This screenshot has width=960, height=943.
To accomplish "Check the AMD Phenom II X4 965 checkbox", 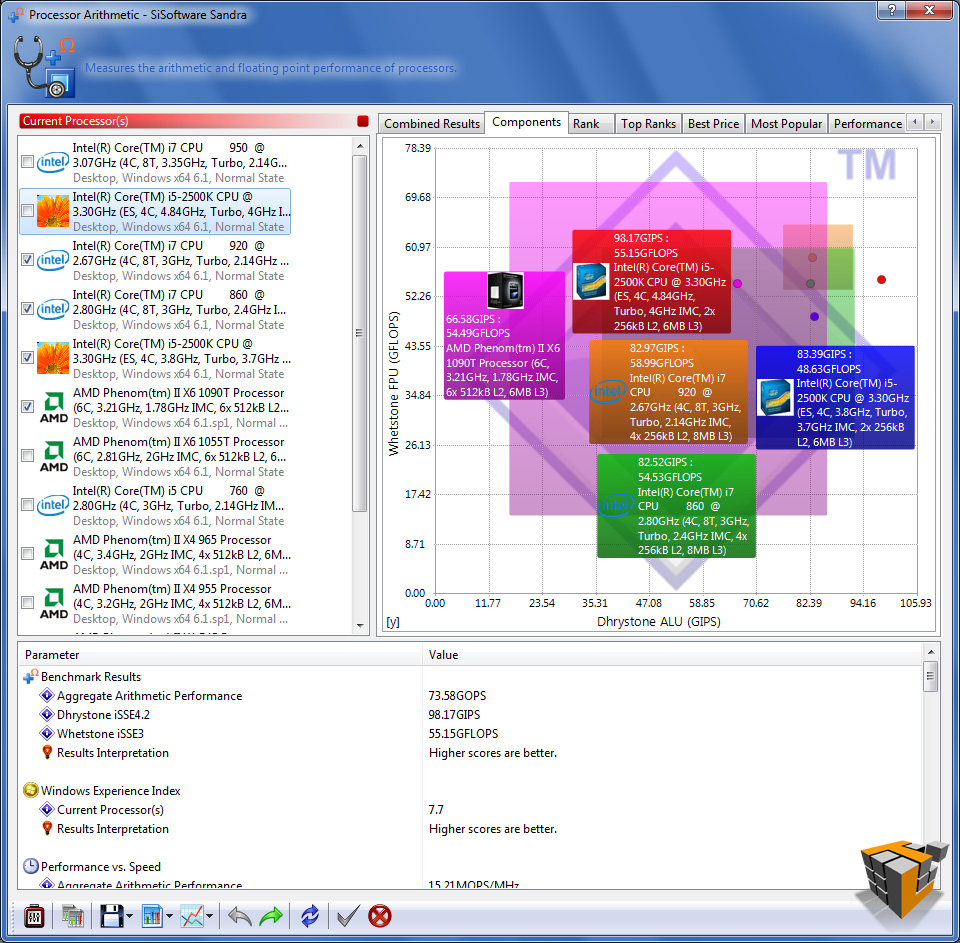I will pyautogui.click(x=28, y=554).
